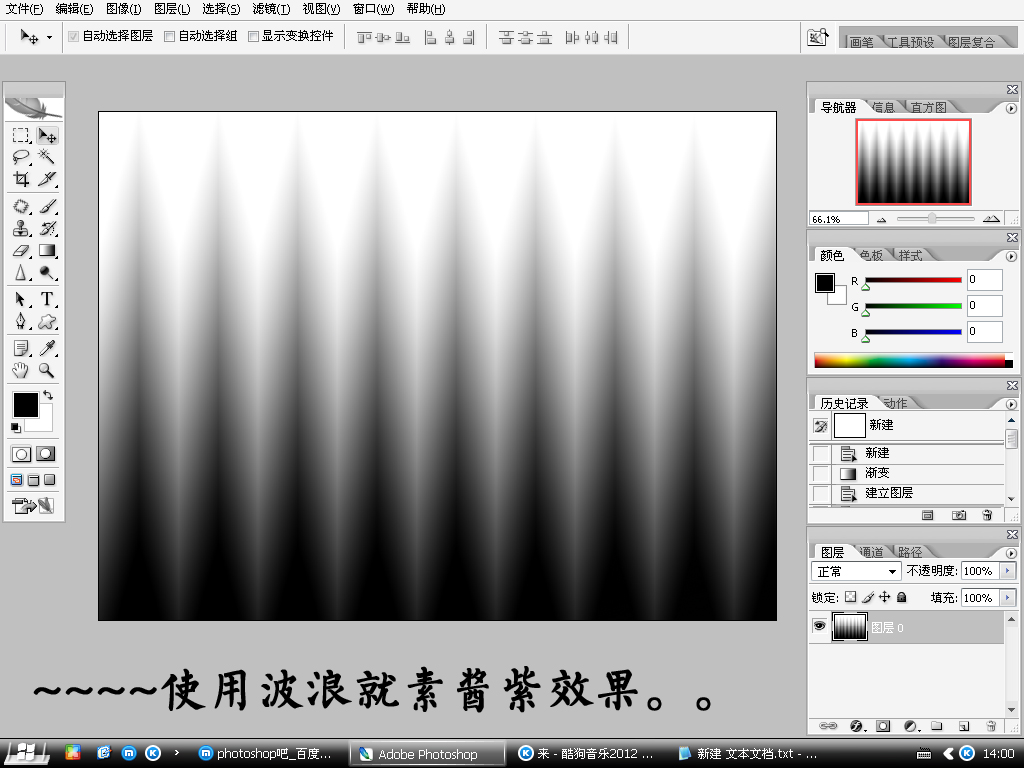The width and height of the screenshot is (1024, 768).
Task: Select the Crop tool
Action: 21,180
